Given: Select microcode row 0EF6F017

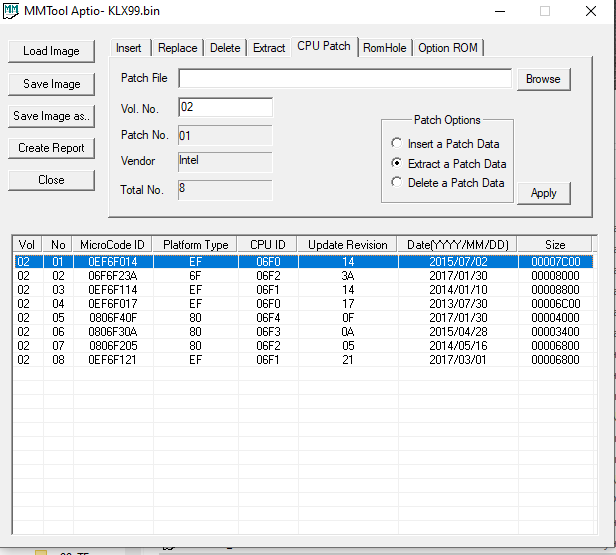Looking at the screenshot, I should pos(303,304).
